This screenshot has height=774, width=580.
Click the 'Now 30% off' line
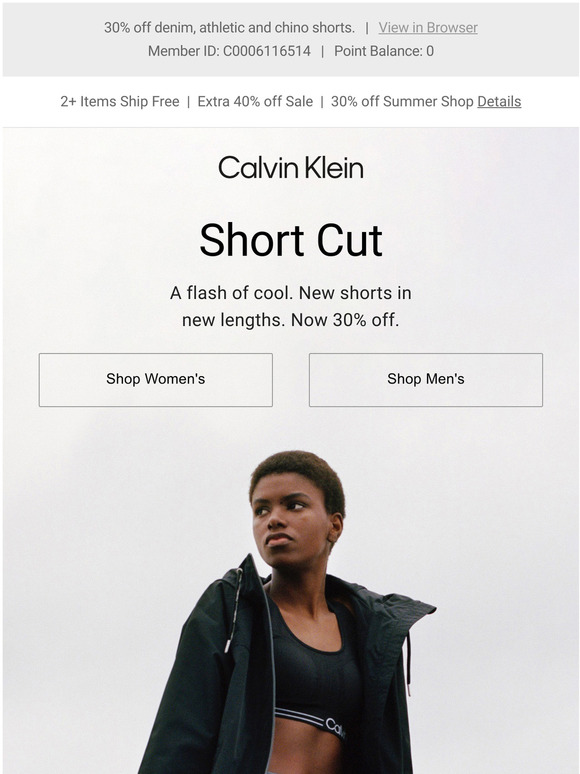click(345, 320)
